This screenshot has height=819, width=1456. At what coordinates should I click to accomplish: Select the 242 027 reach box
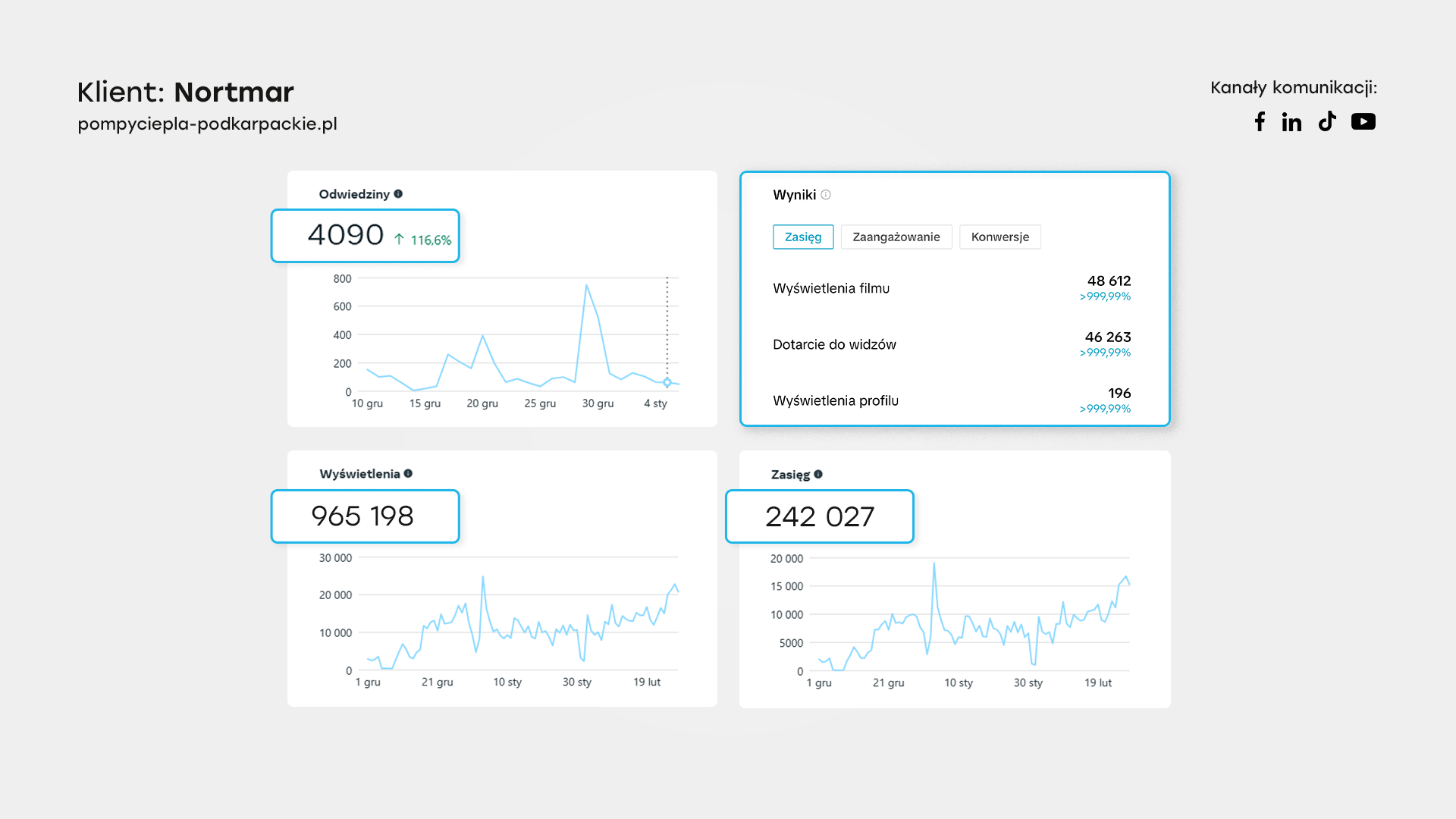[x=820, y=516]
